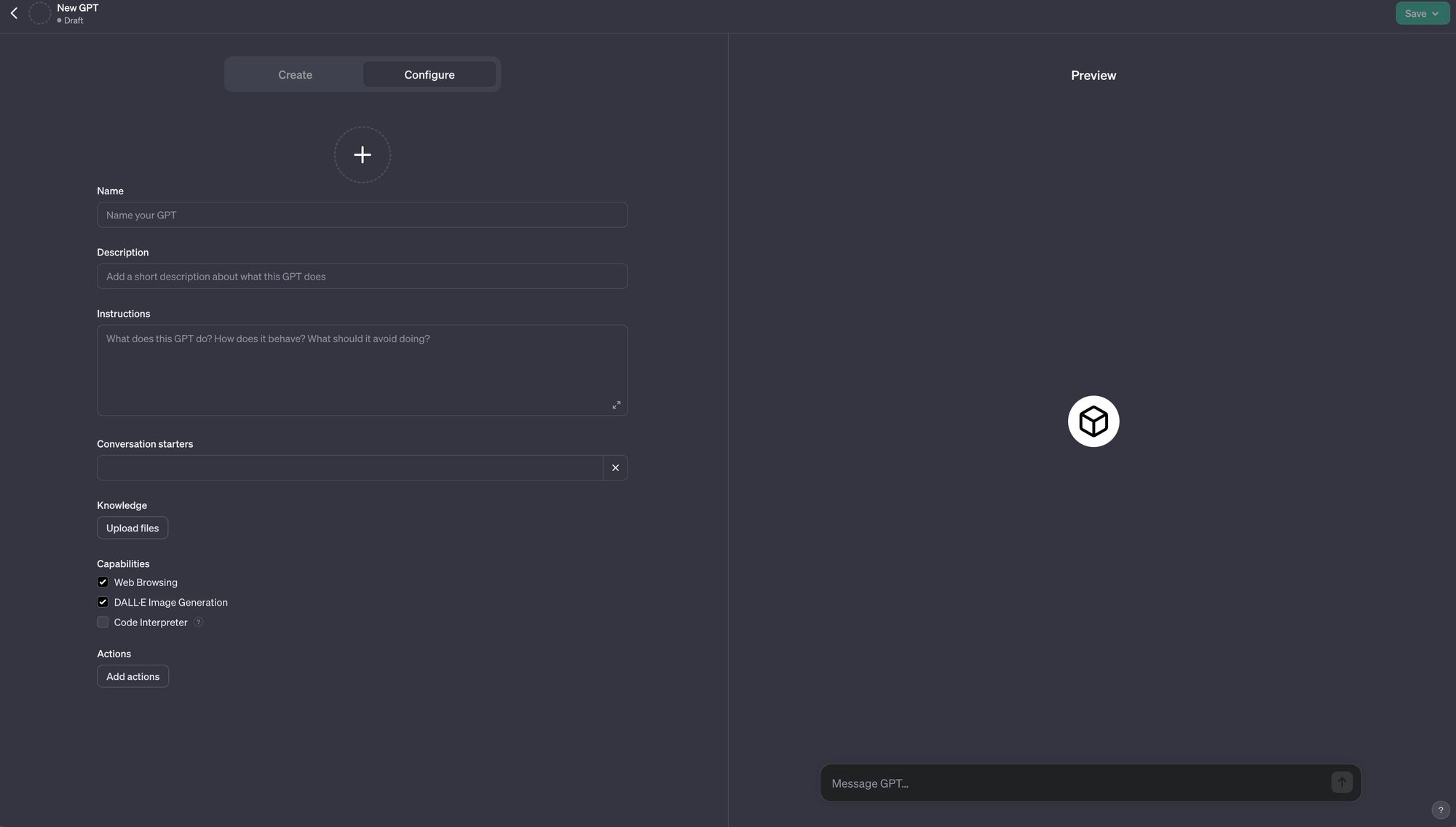Click the Preview heading
The height and width of the screenshot is (827, 1456).
[1093, 75]
